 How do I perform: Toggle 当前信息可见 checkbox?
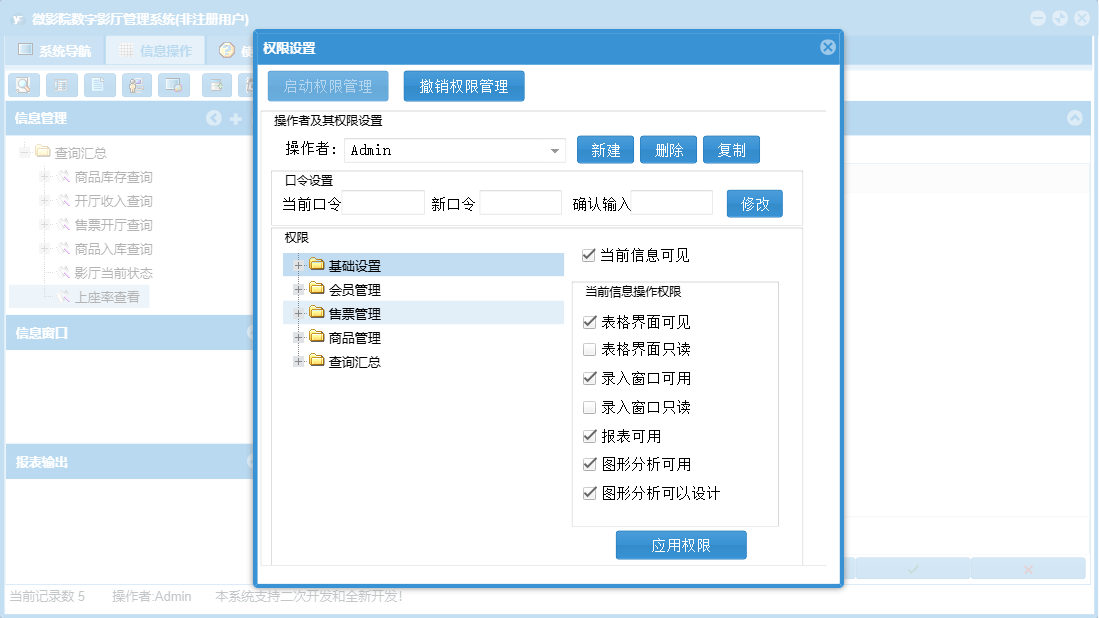tap(589, 255)
